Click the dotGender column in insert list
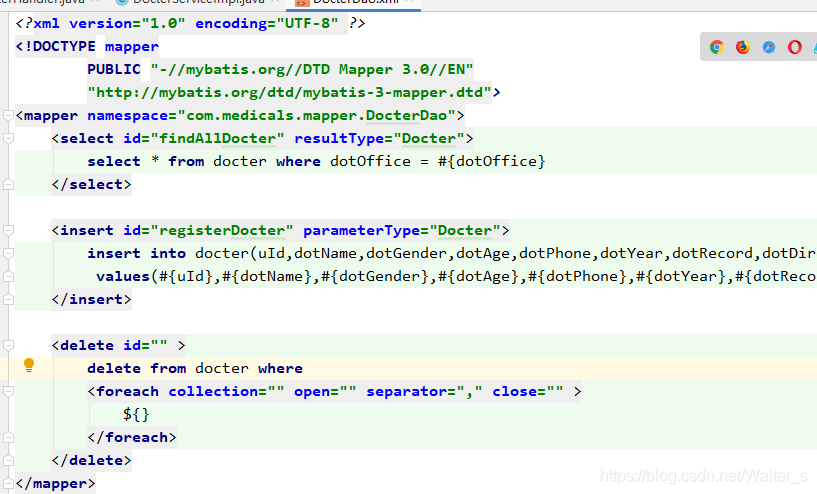 click(406, 254)
